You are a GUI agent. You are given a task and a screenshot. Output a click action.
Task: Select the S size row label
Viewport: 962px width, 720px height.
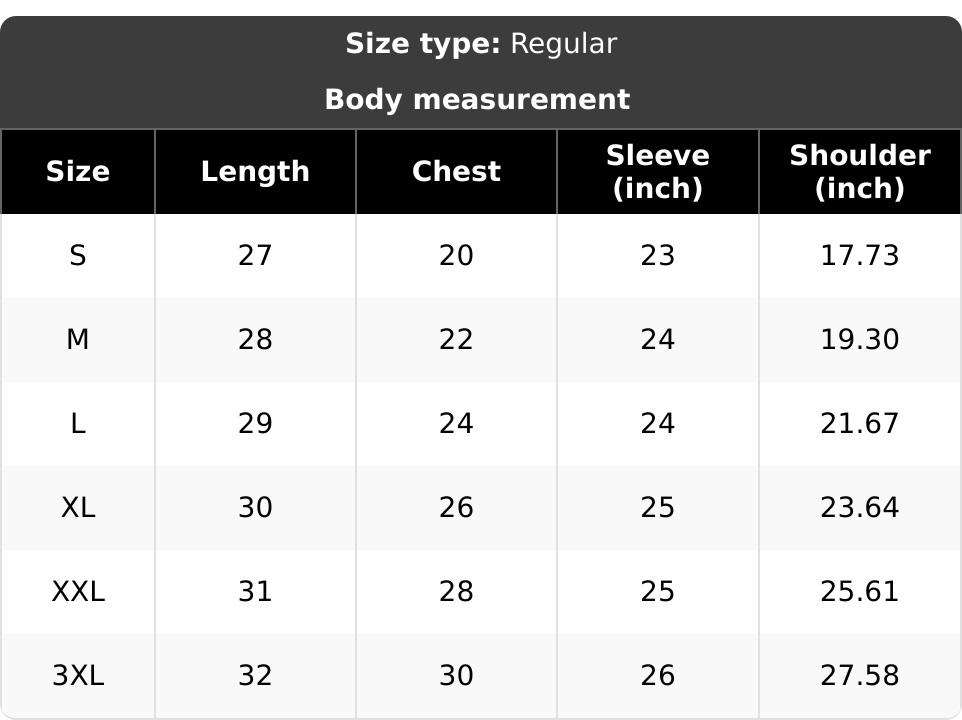[x=78, y=256]
